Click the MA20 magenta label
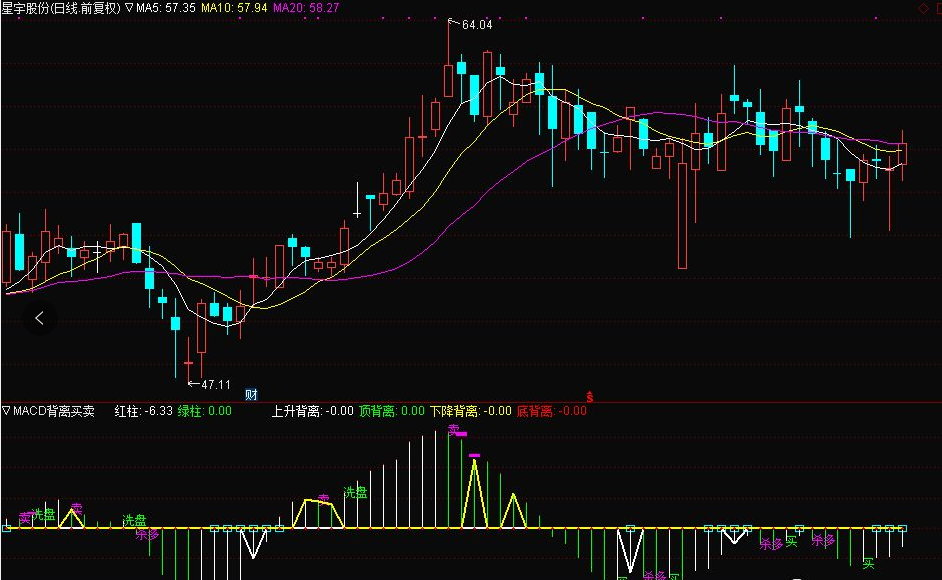The image size is (942, 580). pos(306,8)
